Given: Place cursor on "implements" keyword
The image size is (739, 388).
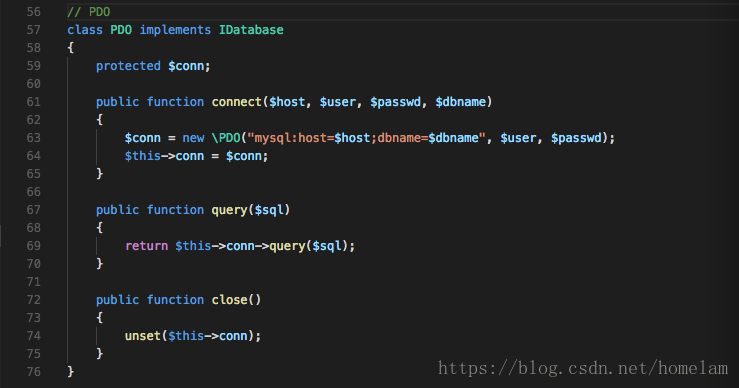Looking at the screenshot, I should (x=175, y=30).
